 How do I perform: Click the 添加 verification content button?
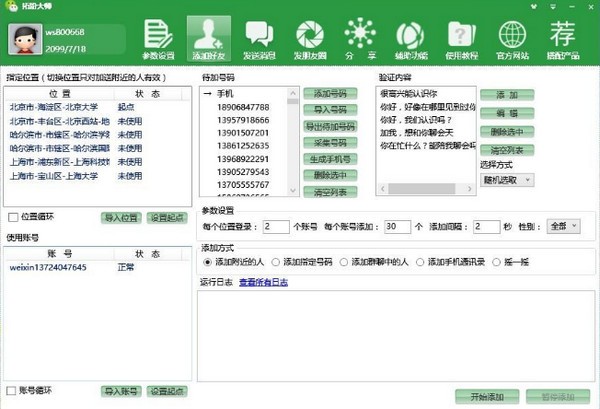pos(507,95)
